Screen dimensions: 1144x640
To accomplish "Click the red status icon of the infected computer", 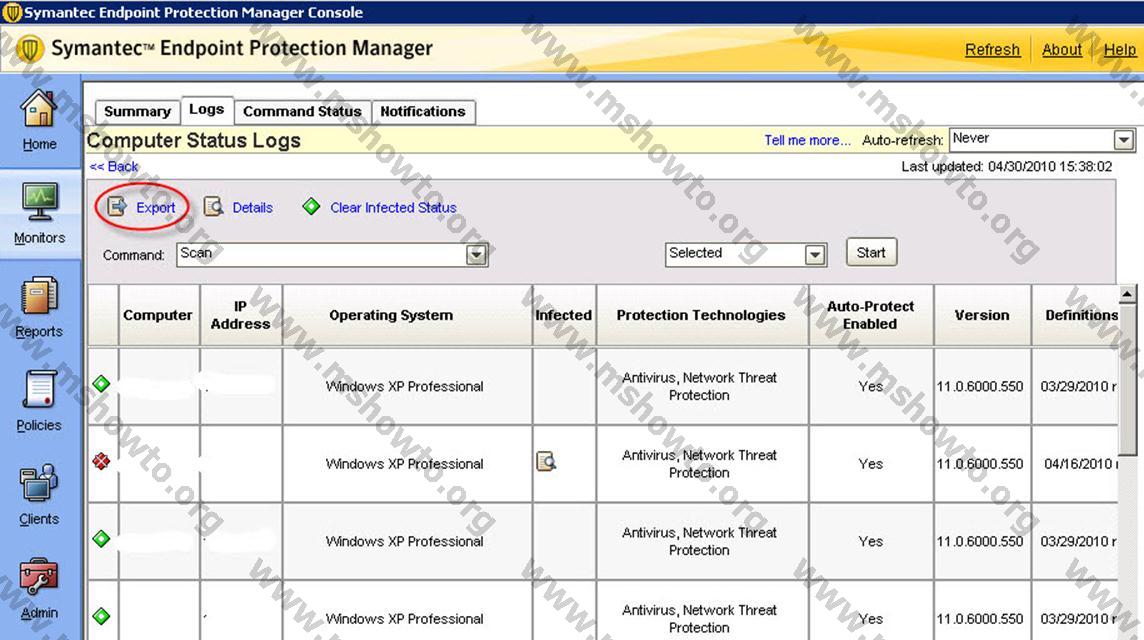I will 101,460.
